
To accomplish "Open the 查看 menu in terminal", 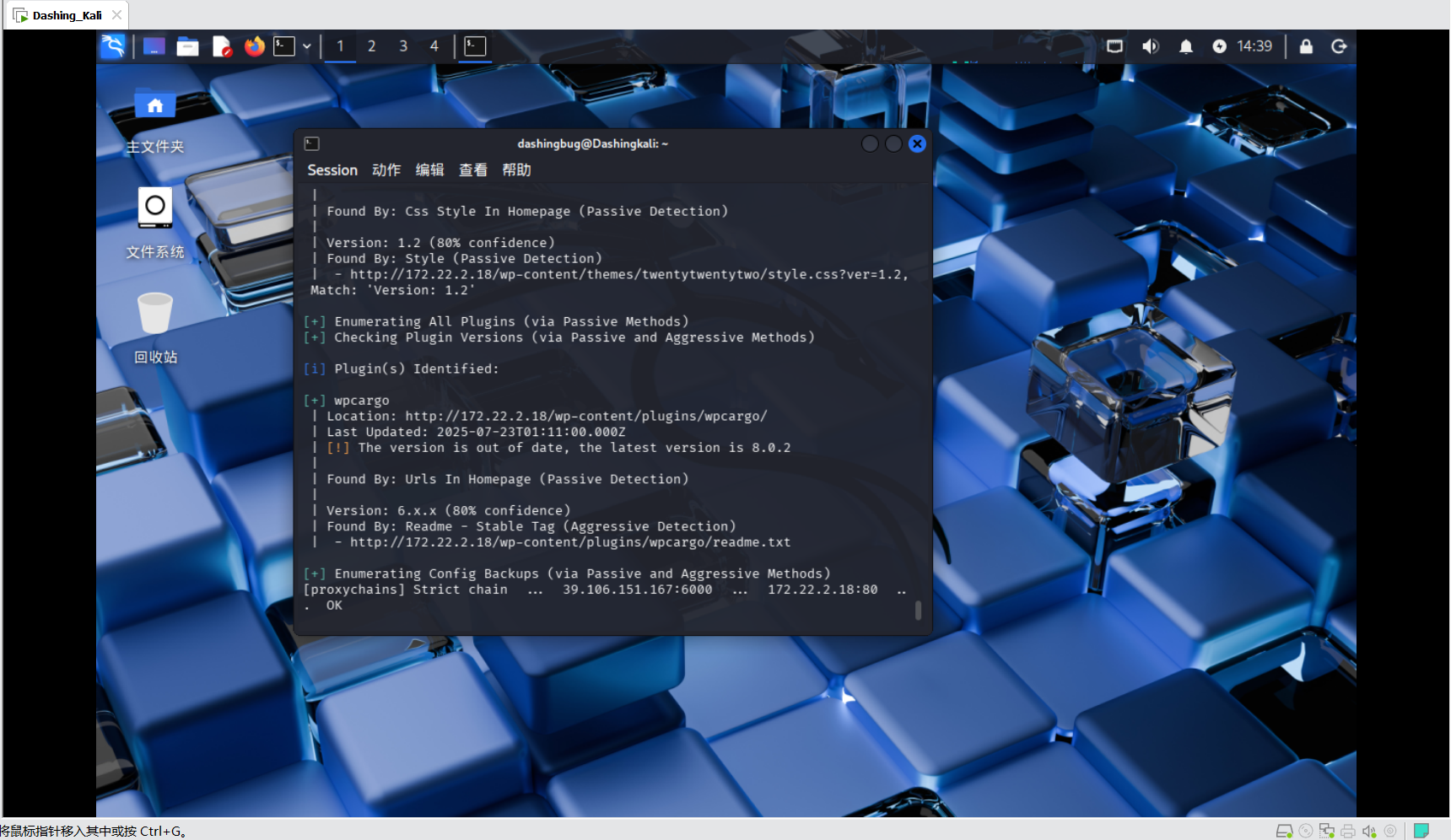I will [x=472, y=170].
